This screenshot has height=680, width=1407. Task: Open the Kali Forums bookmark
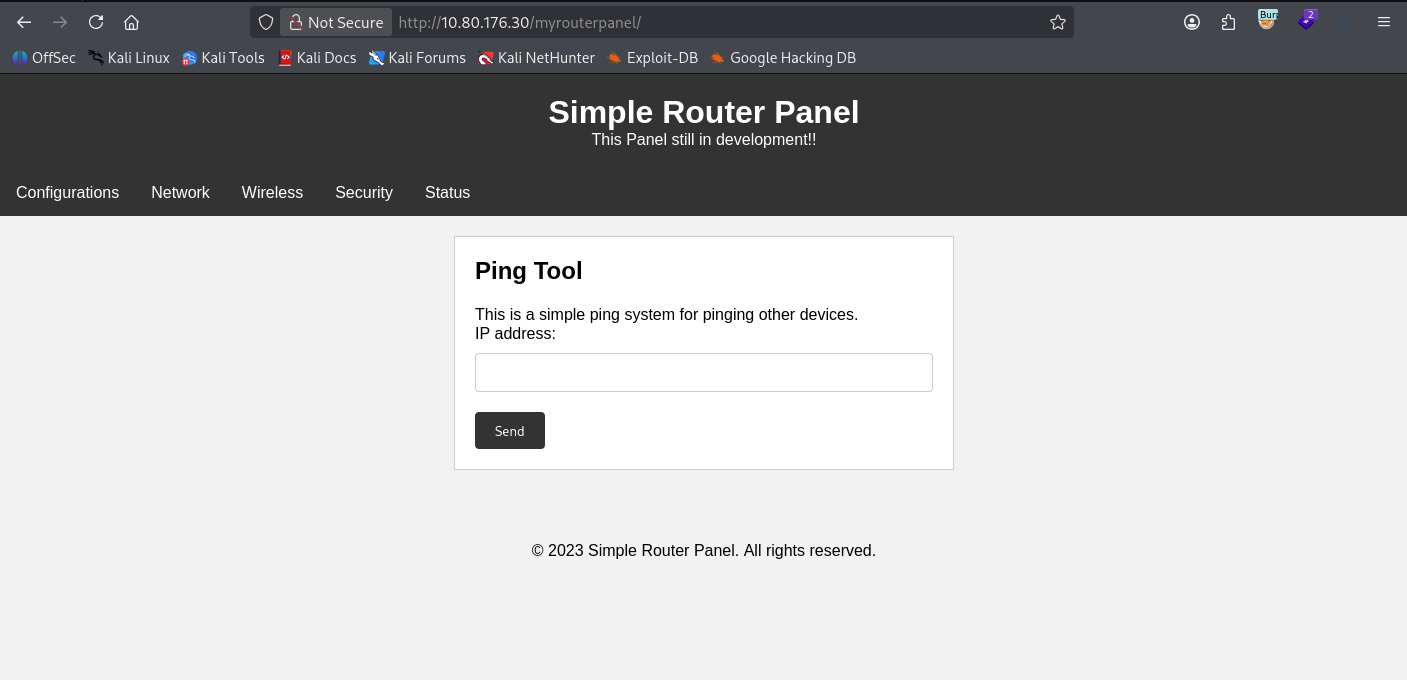pyautogui.click(x=417, y=58)
